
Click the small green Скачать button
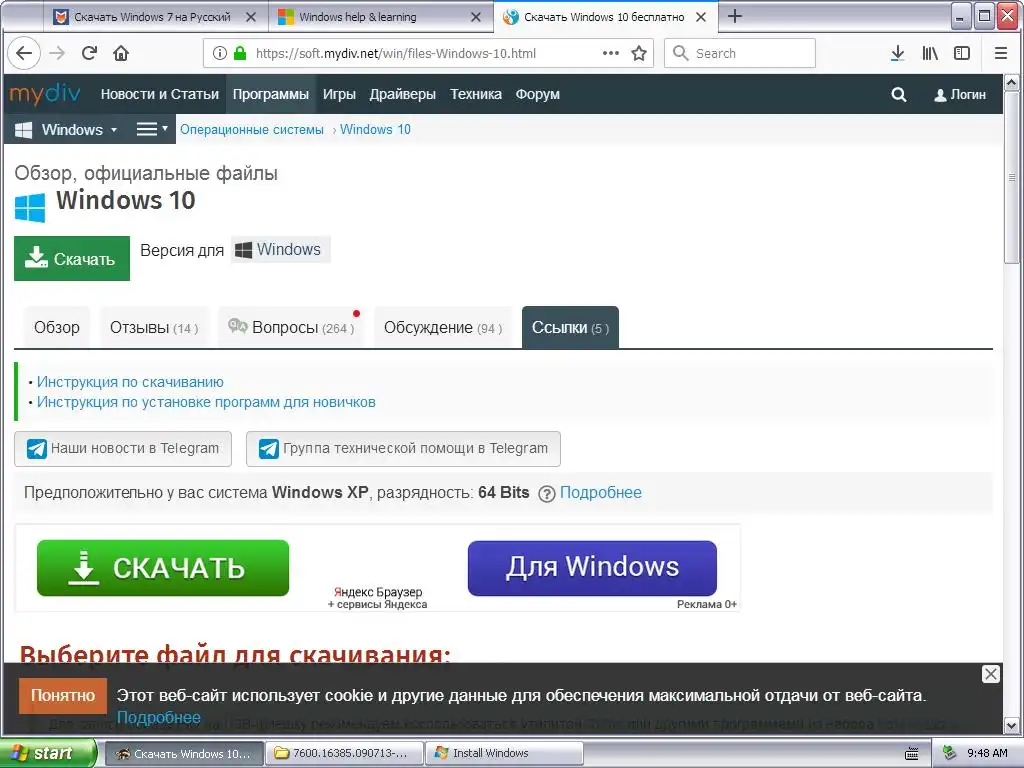coord(72,259)
